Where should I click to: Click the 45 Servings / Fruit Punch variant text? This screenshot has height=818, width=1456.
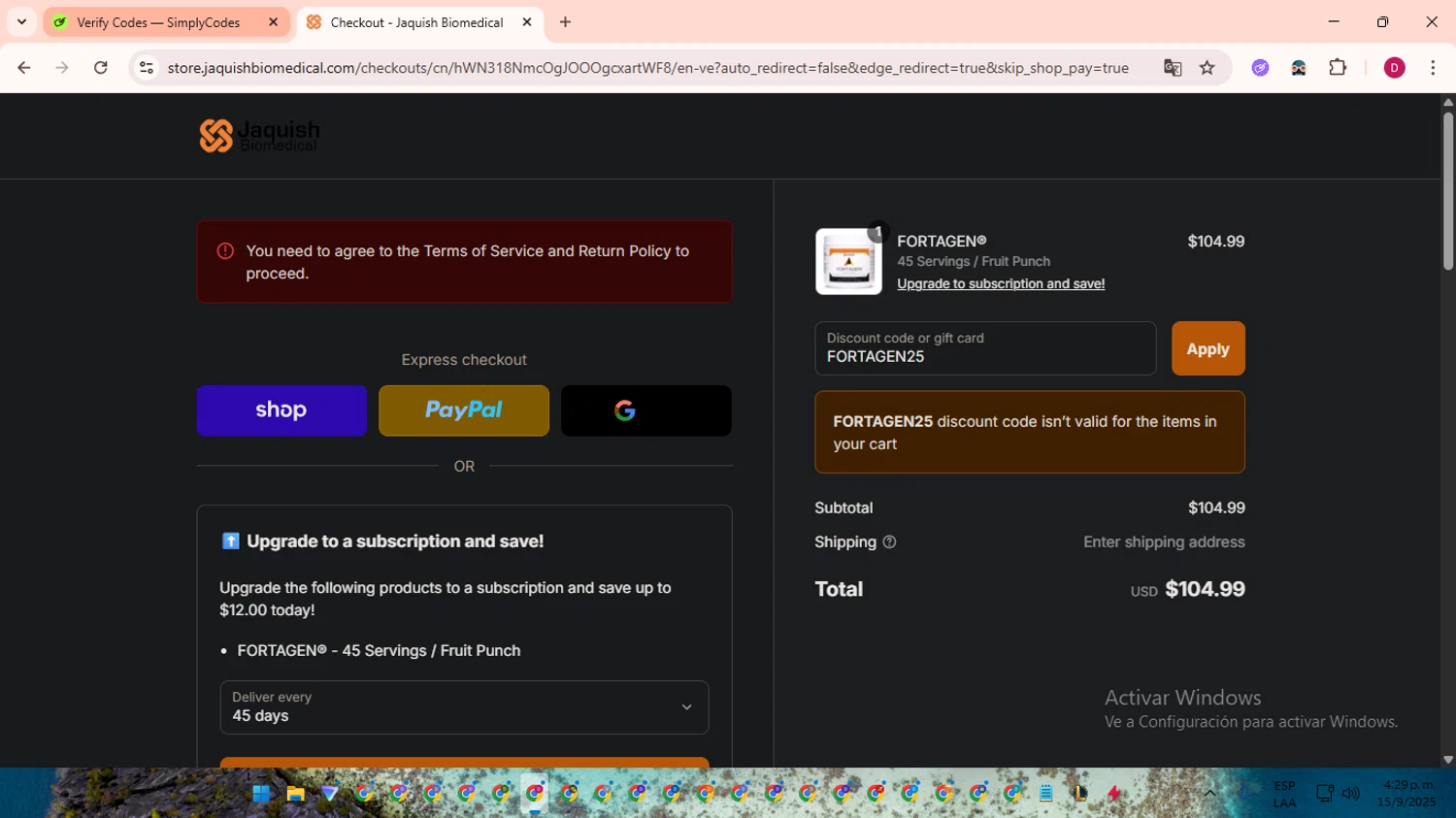point(974,262)
